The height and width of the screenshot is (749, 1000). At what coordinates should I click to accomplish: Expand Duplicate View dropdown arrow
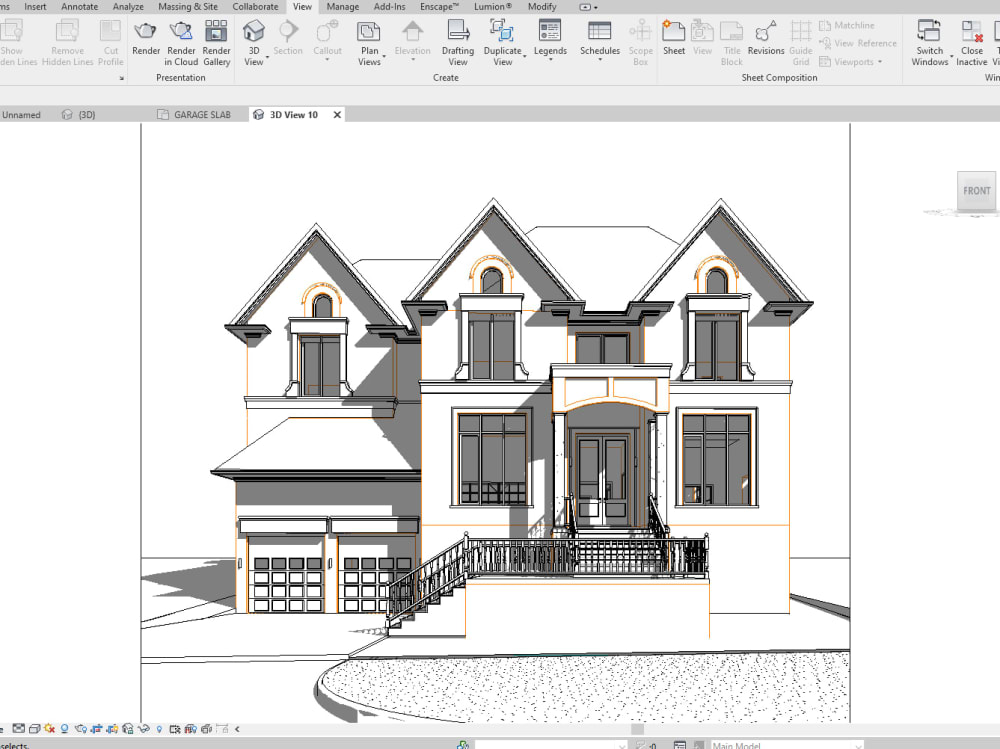pyautogui.click(x=525, y=57)
